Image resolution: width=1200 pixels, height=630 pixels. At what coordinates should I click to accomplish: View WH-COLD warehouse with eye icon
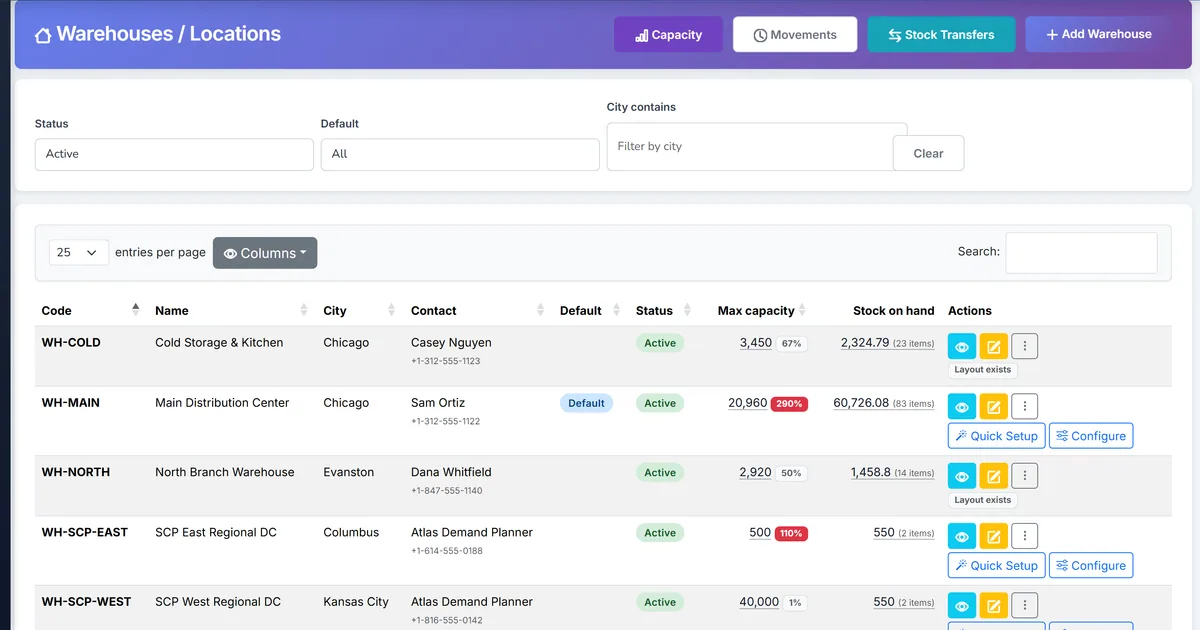coord(961,347)
